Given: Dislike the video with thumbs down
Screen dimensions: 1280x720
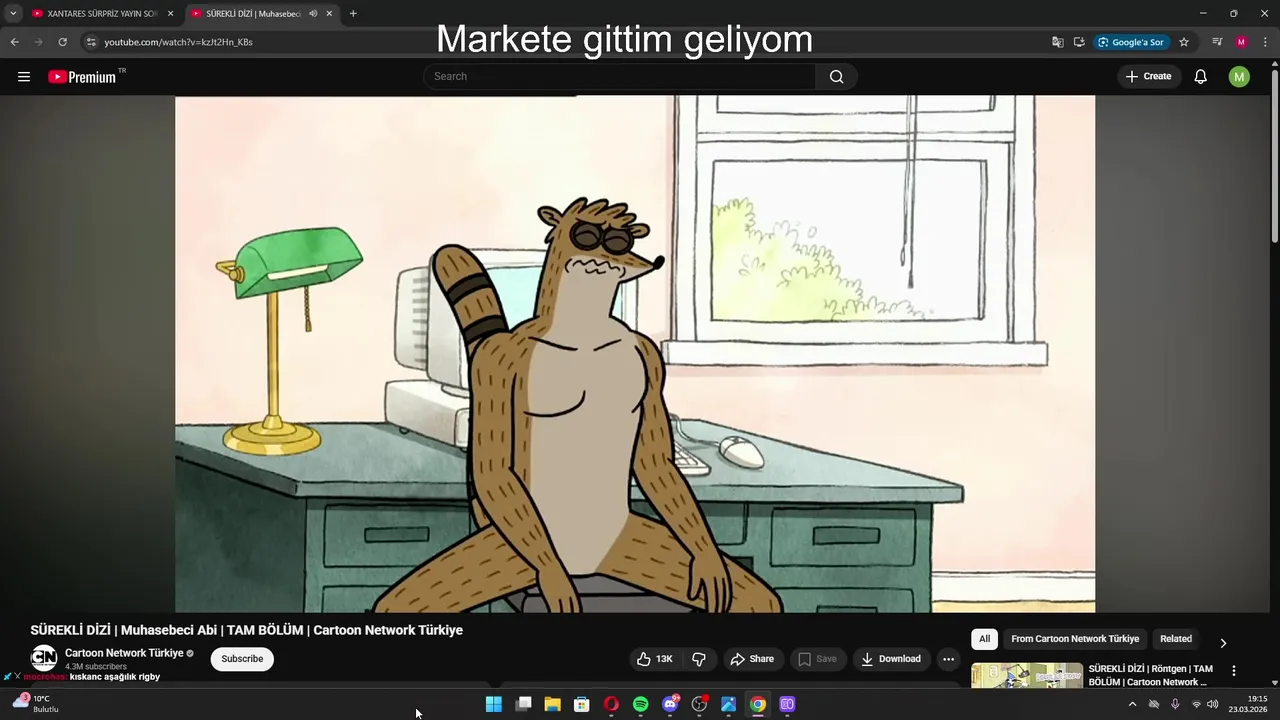Looking at the screenshot, I should 699,659.
